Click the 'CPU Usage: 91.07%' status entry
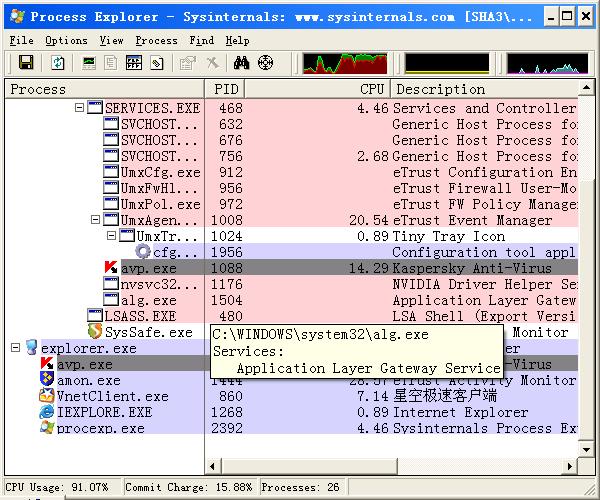The image size is (600, 500). (x=57, y=487)
